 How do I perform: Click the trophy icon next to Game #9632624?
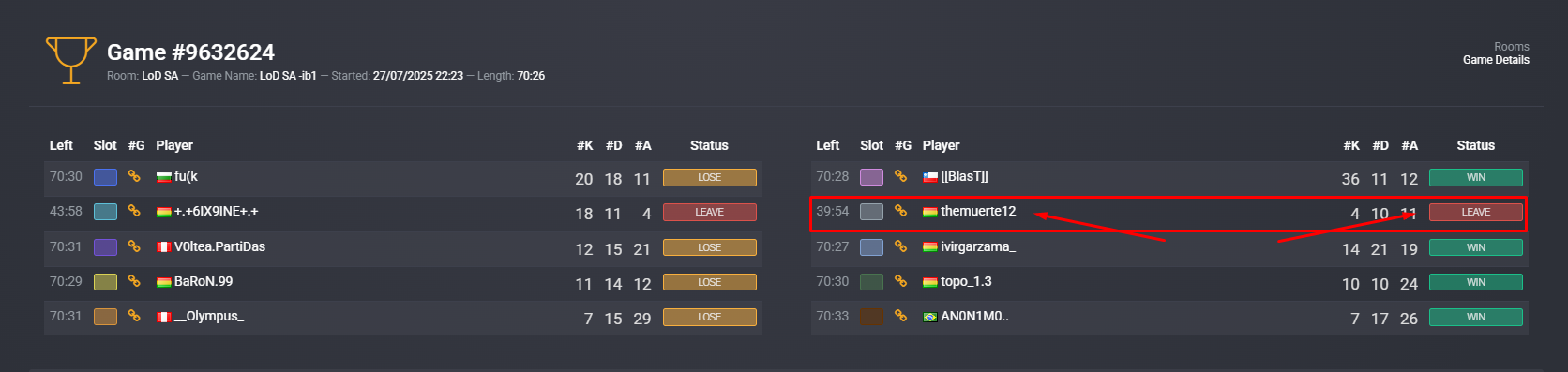coord(71,60)
